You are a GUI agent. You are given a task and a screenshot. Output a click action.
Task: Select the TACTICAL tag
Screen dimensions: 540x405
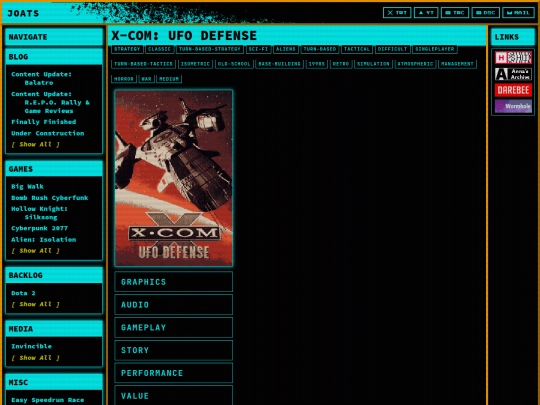[357, 49]
